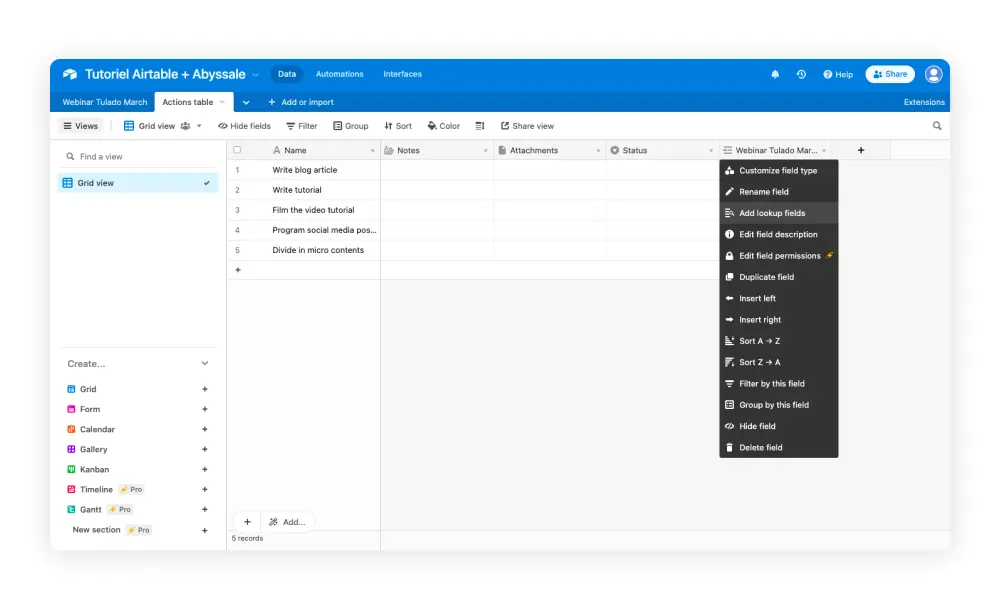Add a new Grid view plus
Viewport: 1000px width, 591px height.
[x=205, y=390]
